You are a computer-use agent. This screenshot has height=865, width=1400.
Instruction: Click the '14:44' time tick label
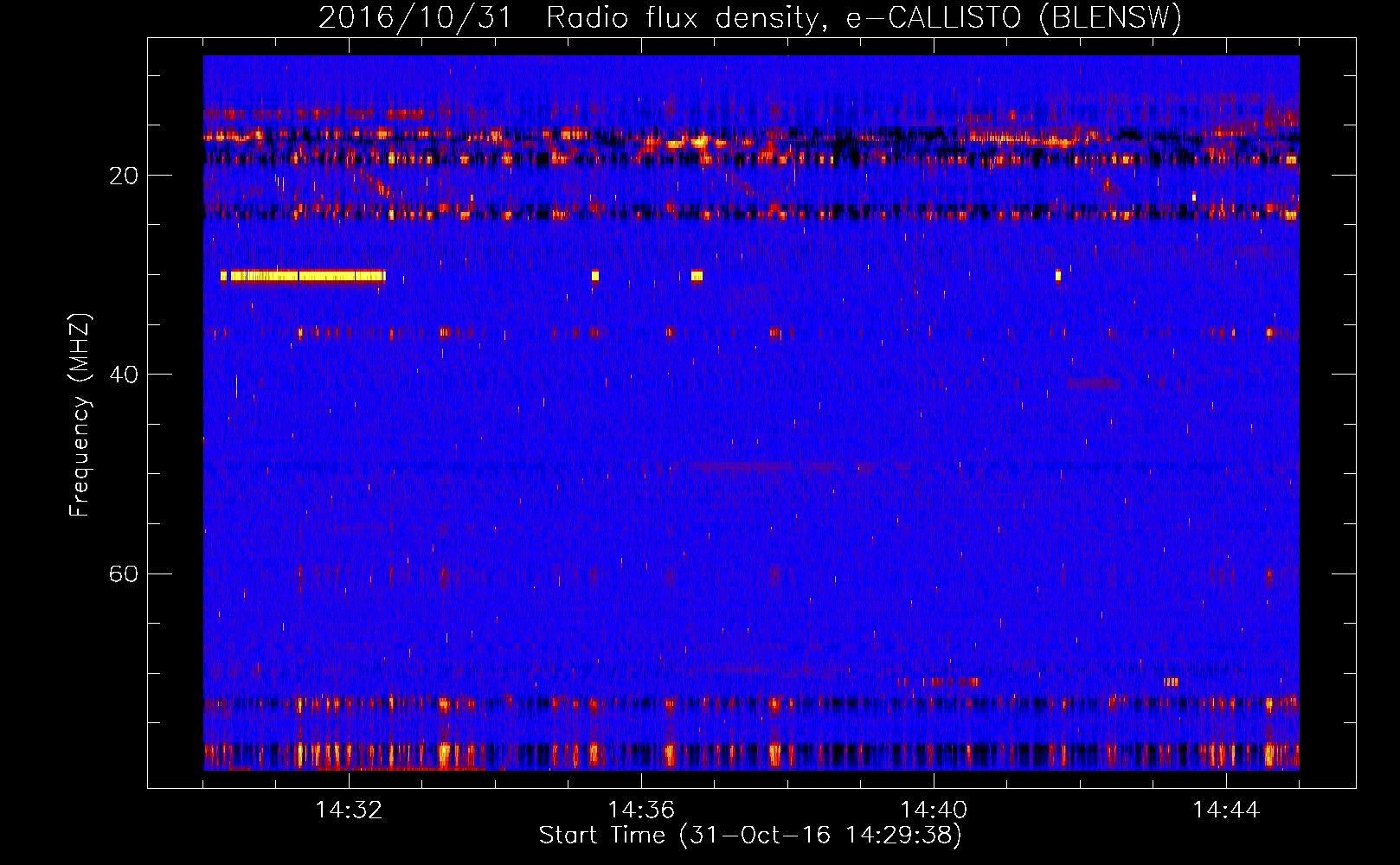(x=1226, y=810)
